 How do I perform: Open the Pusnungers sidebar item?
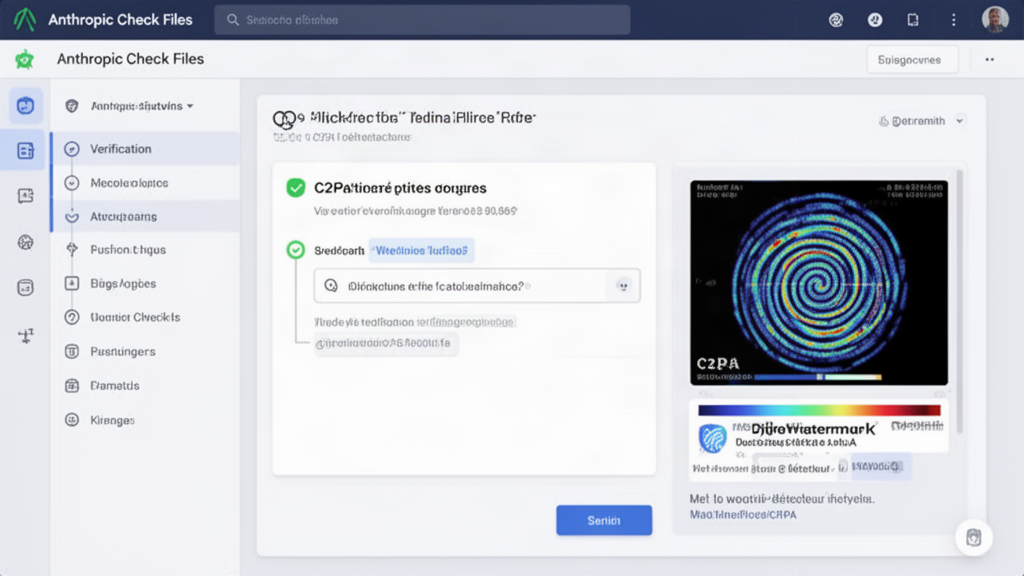point(145,351)
